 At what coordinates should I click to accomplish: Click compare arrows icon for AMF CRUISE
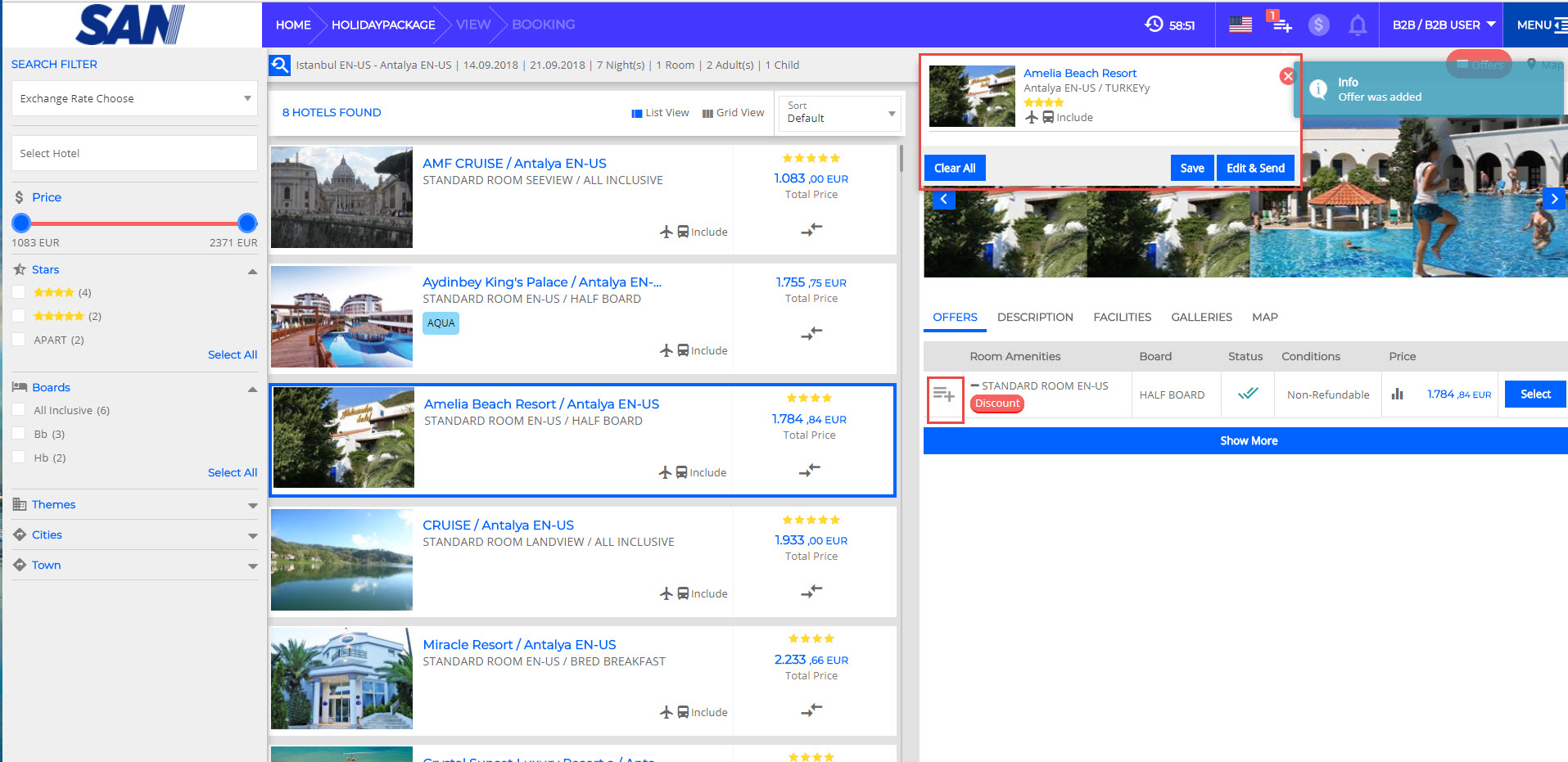pyautogui.click(x=811, y=230)
